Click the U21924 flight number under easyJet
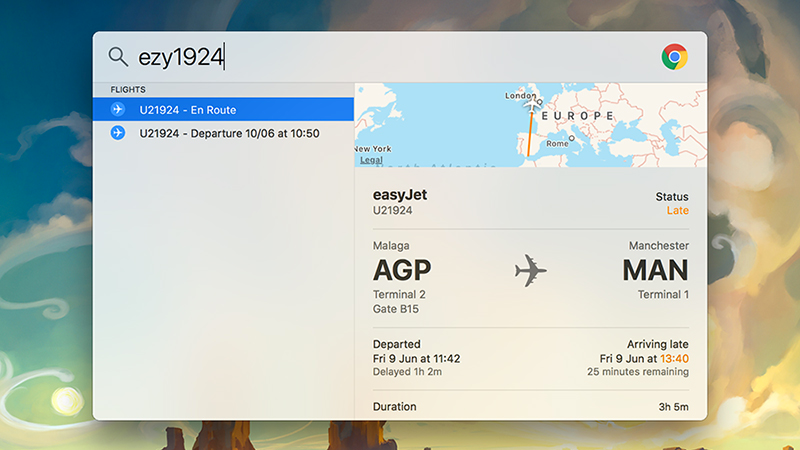 392,210
